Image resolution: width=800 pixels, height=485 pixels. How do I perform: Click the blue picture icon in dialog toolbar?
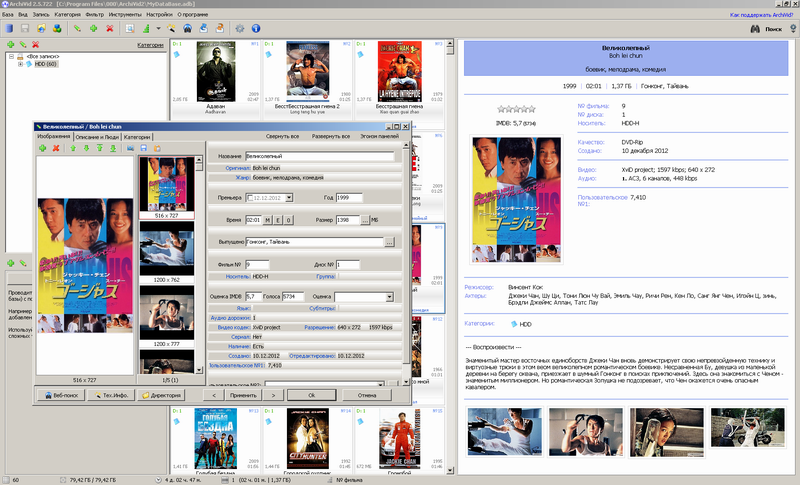point(130,148)
